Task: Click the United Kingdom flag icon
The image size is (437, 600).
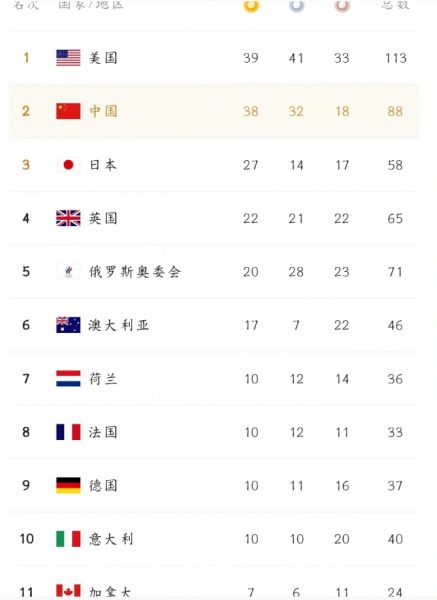Action: click(x=68, y=218)
